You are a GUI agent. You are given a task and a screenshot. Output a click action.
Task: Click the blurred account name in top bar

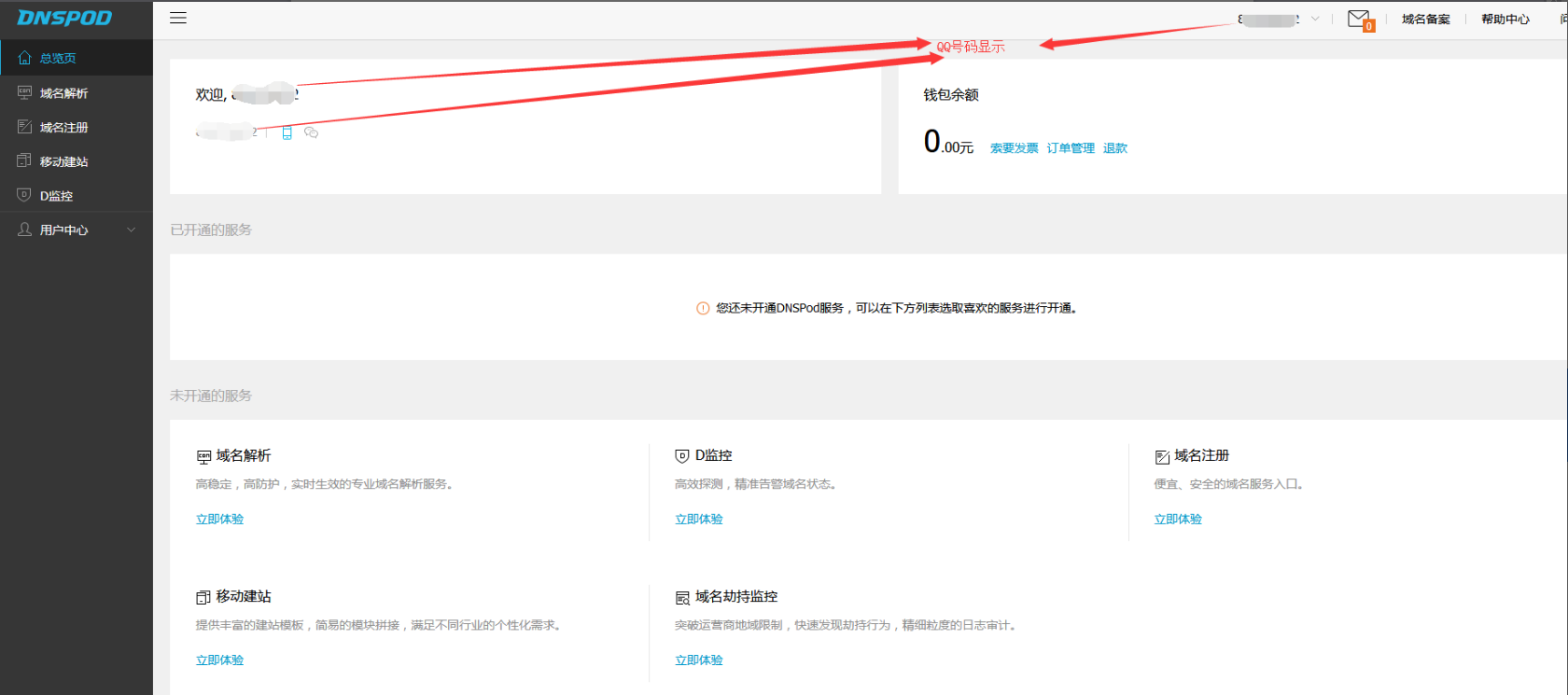pos(1269,19)
